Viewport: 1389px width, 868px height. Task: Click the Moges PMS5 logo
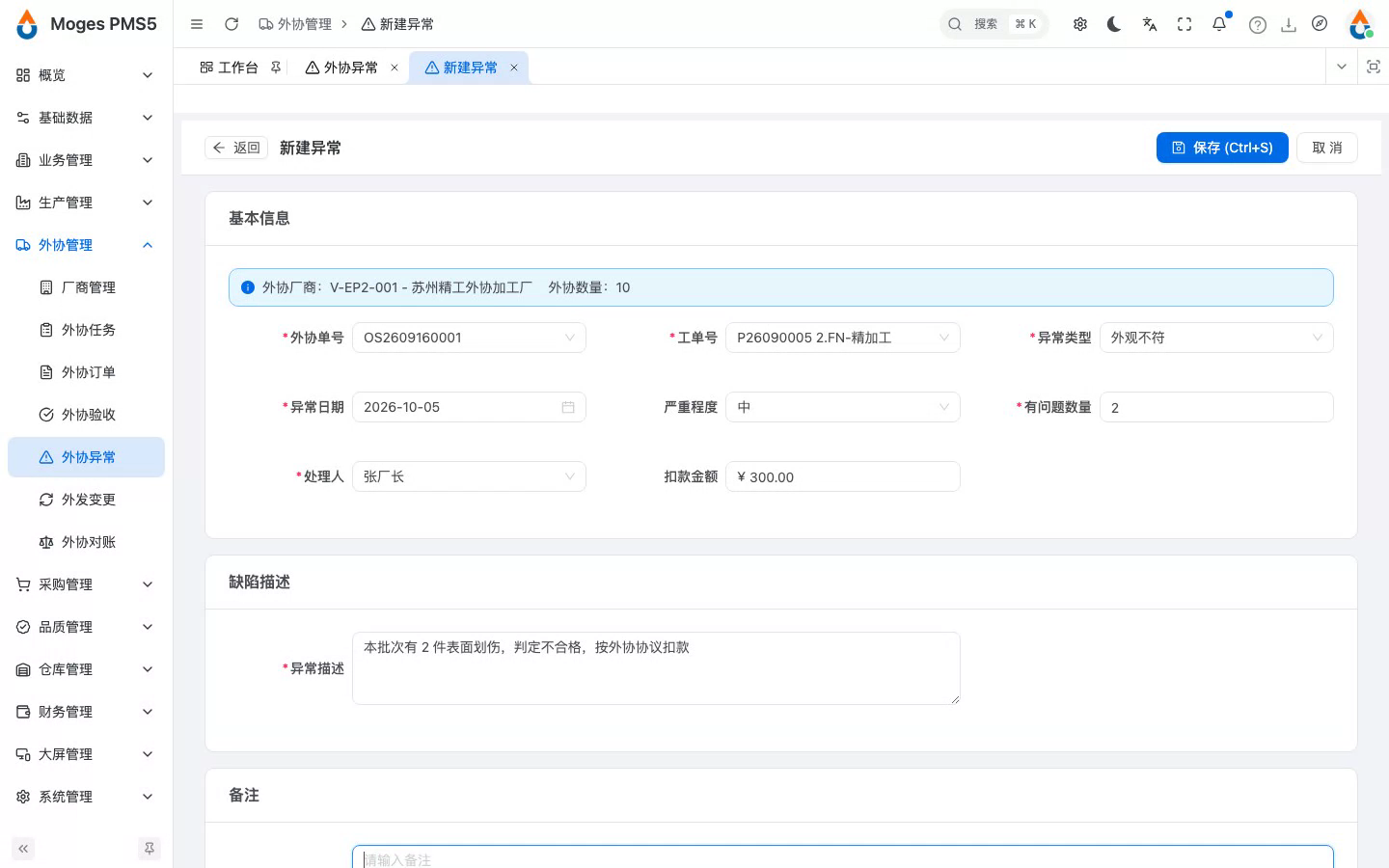click(87, 24)
